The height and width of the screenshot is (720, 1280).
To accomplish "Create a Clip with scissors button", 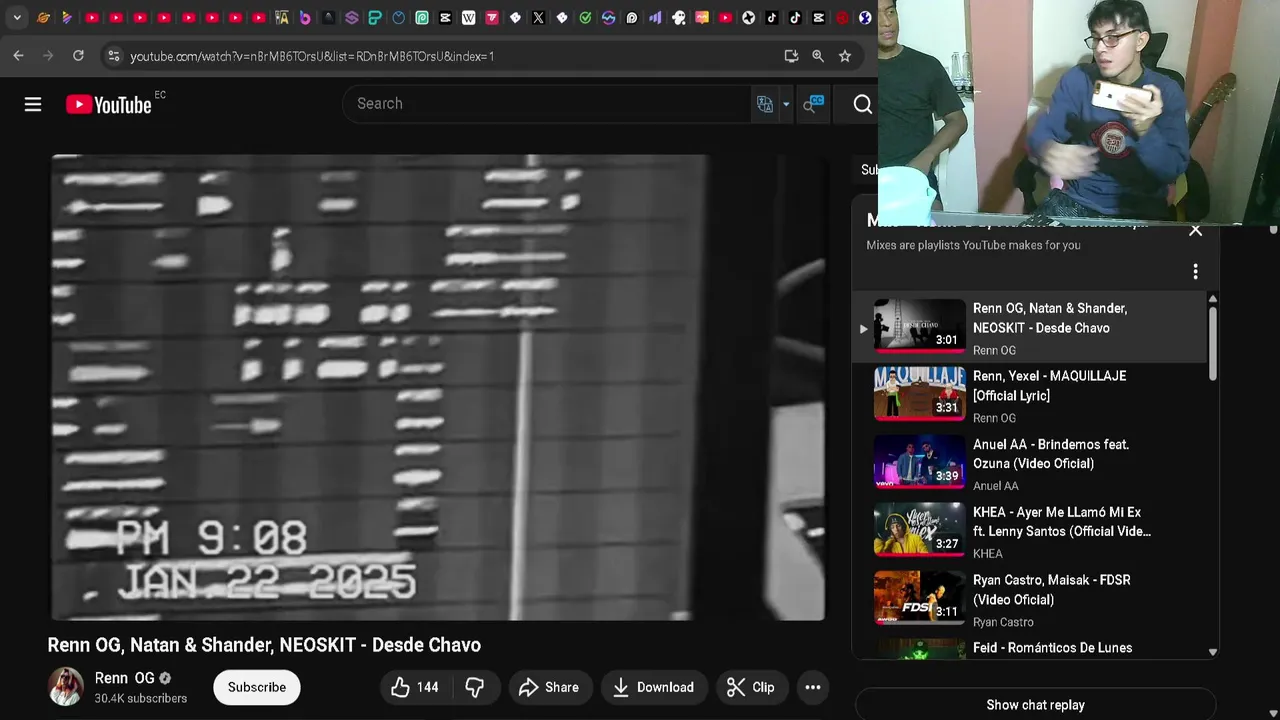I will tap(751, 687).
